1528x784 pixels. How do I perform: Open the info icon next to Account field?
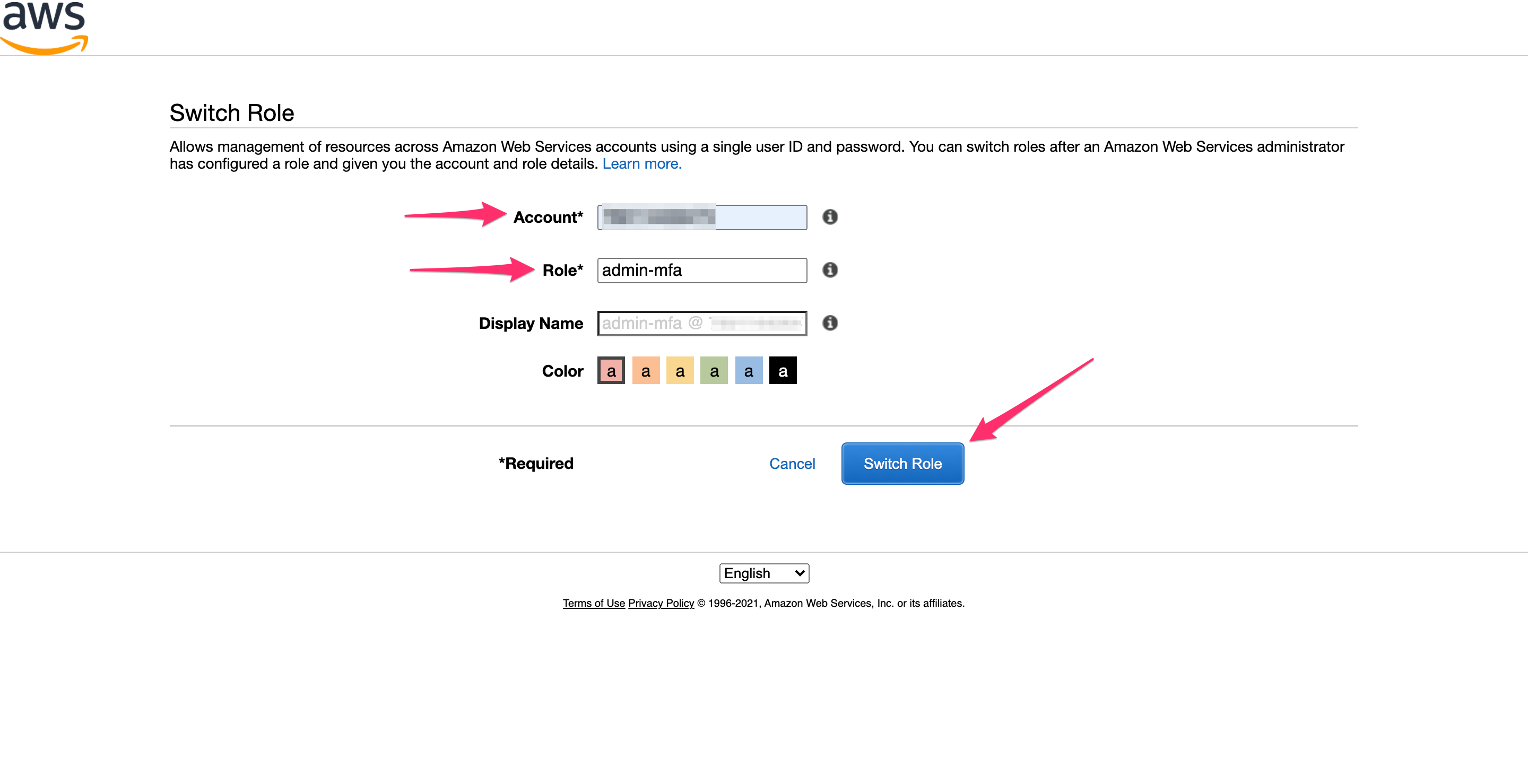tap(830, 217)
